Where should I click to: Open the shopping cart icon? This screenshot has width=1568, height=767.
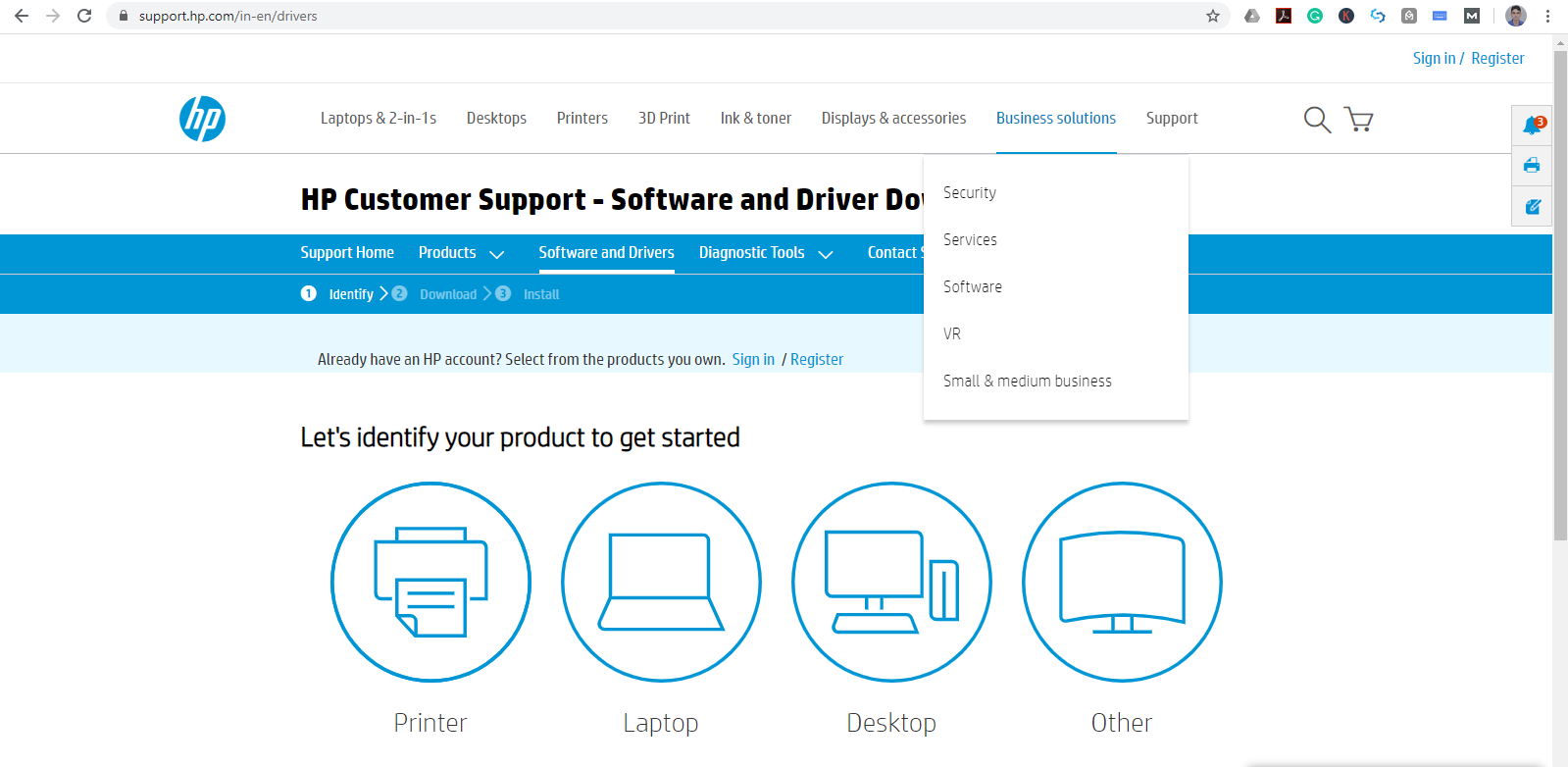(1359, 120)
